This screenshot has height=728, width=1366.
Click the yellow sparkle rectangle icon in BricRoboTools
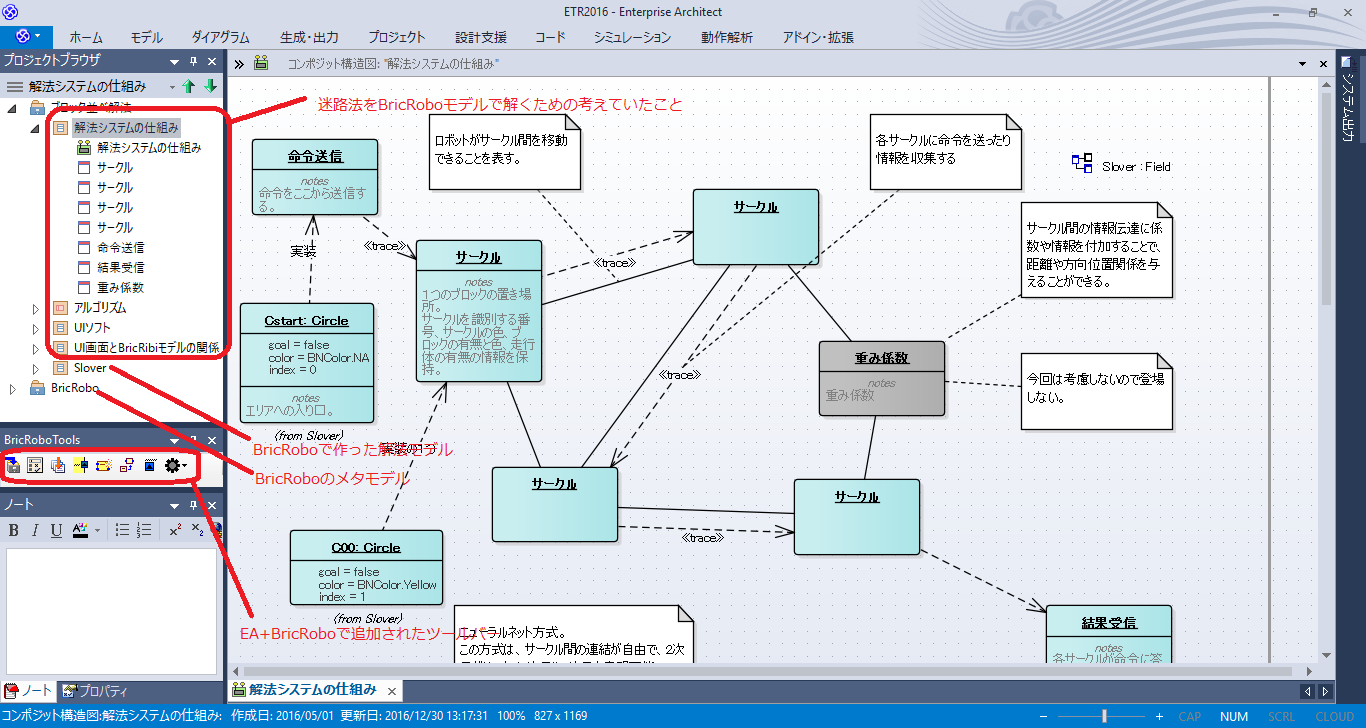tap(103, 465)
